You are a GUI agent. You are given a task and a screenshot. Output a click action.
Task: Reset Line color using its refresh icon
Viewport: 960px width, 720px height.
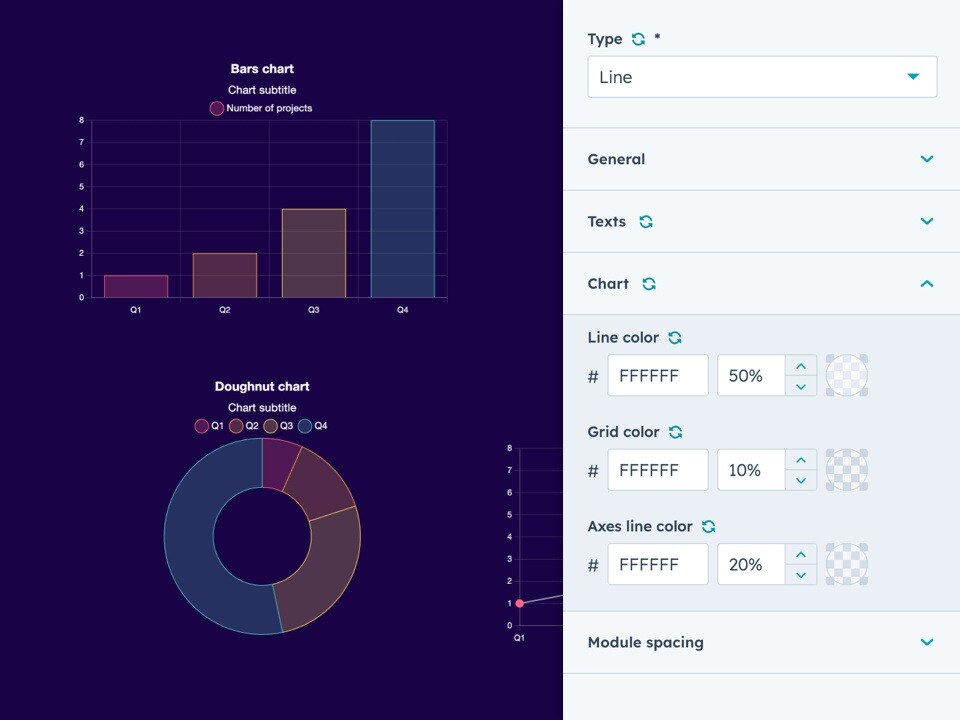click(x=675, y=338)
